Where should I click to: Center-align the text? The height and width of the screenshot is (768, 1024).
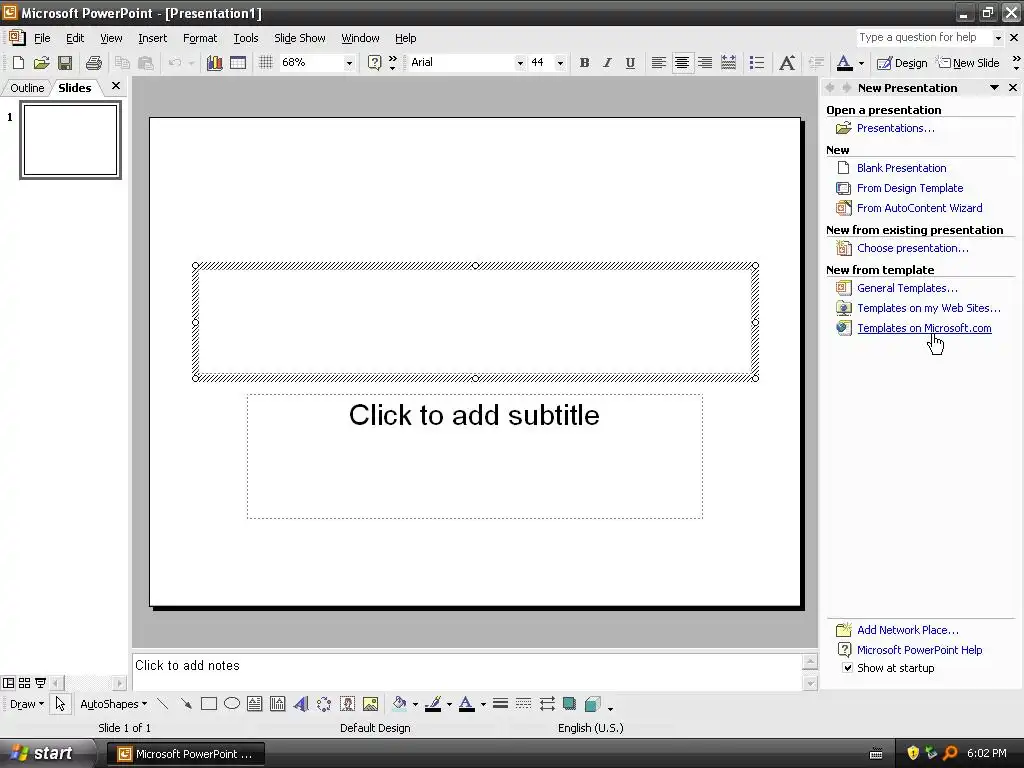(x=682, y=63)
